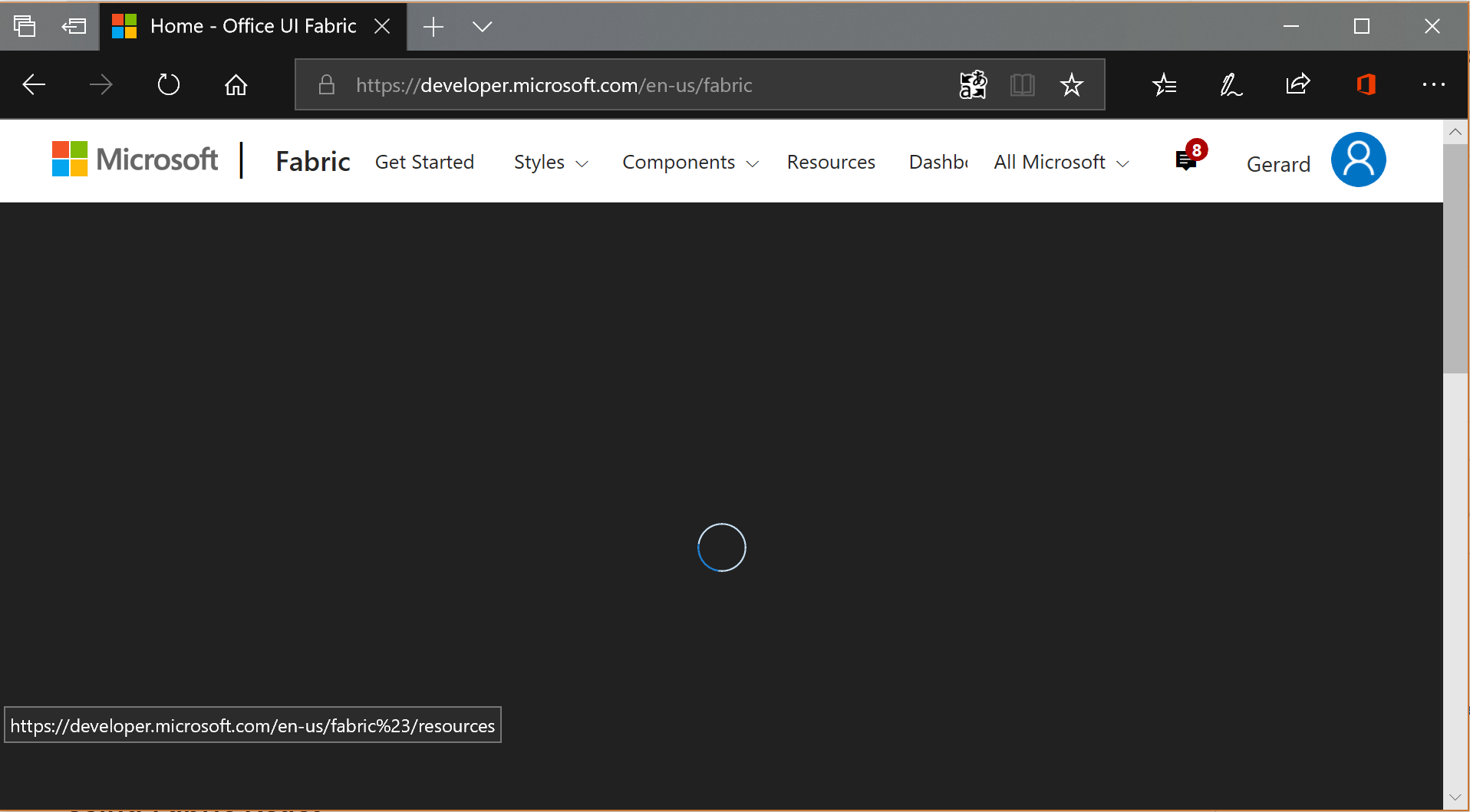Open the Resources nav item

coord(831,163)
